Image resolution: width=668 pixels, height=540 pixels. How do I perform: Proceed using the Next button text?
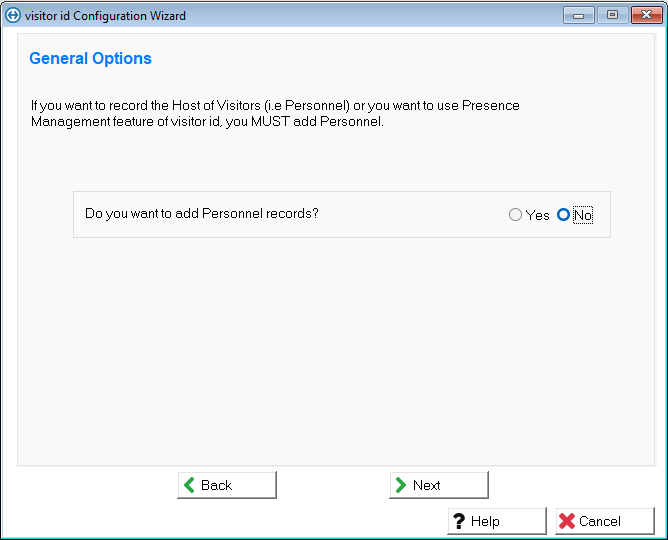pos(427,485)
